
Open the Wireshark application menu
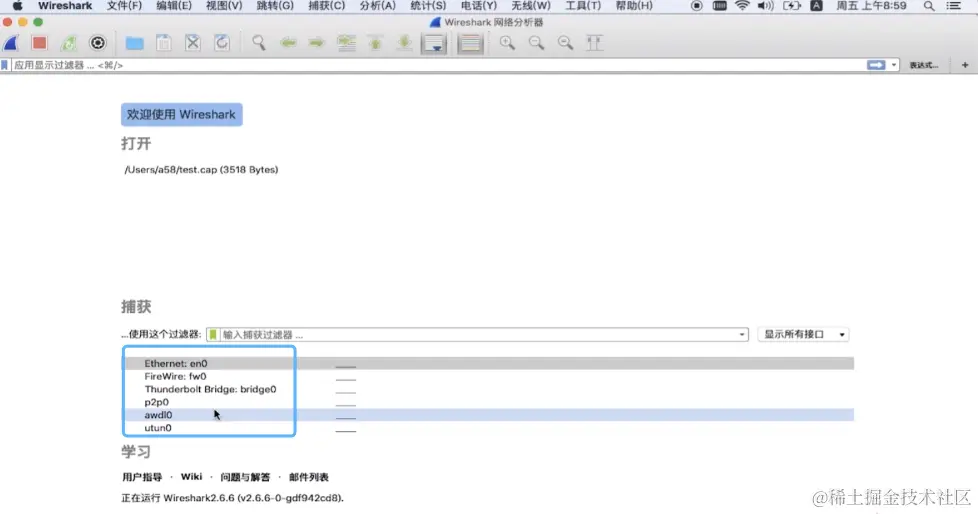point(65,6)
